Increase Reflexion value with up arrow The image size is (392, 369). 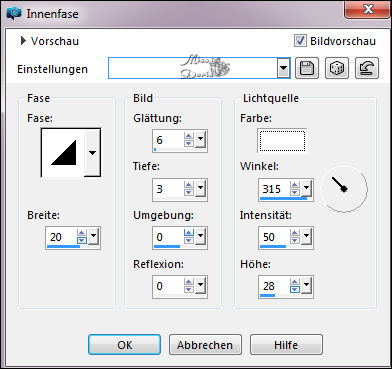tap(189, 282)
